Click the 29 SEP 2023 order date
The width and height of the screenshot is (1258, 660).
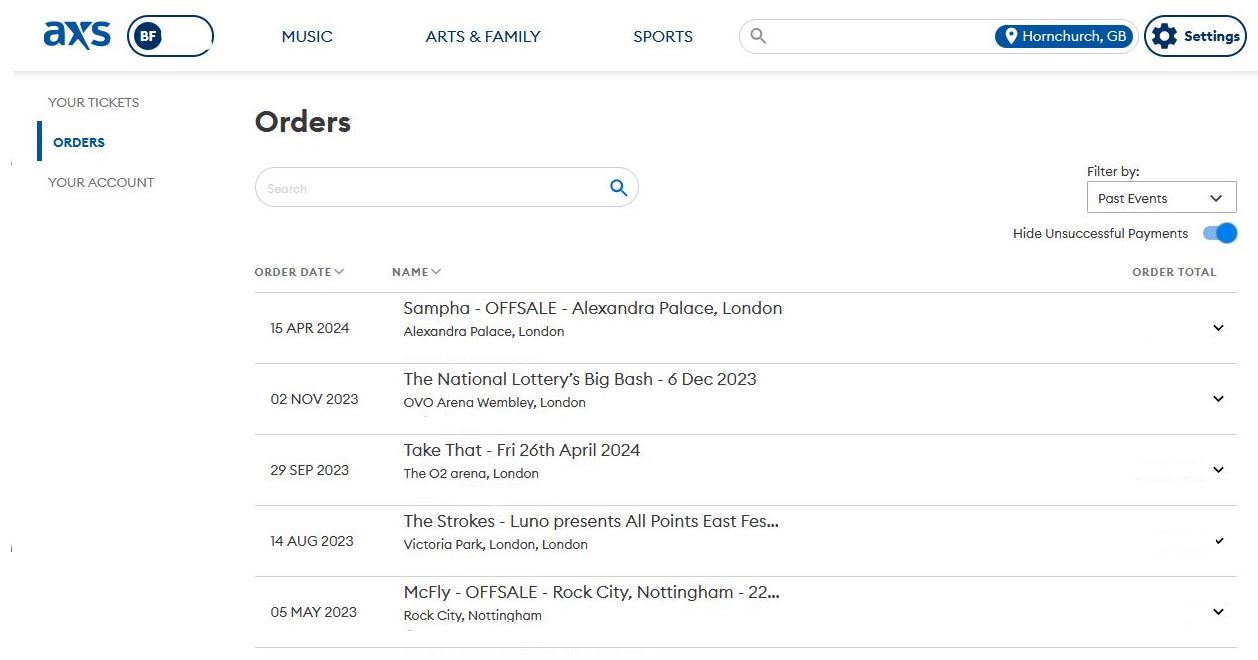click(310, 470)
